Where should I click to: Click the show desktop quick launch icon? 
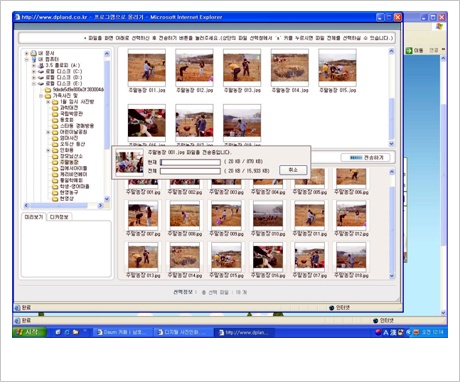coord(58,332)
